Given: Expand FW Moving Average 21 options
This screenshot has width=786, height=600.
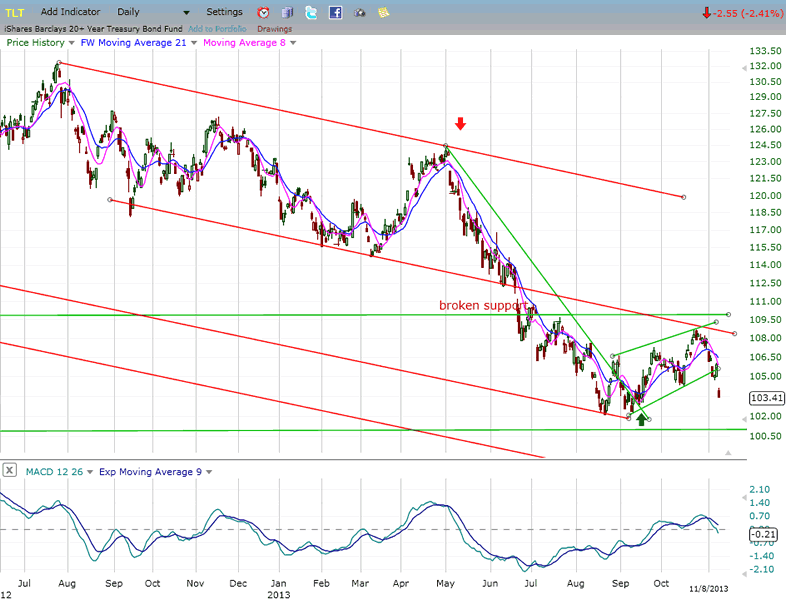Looking at the screenshot, I should (194, 43).
